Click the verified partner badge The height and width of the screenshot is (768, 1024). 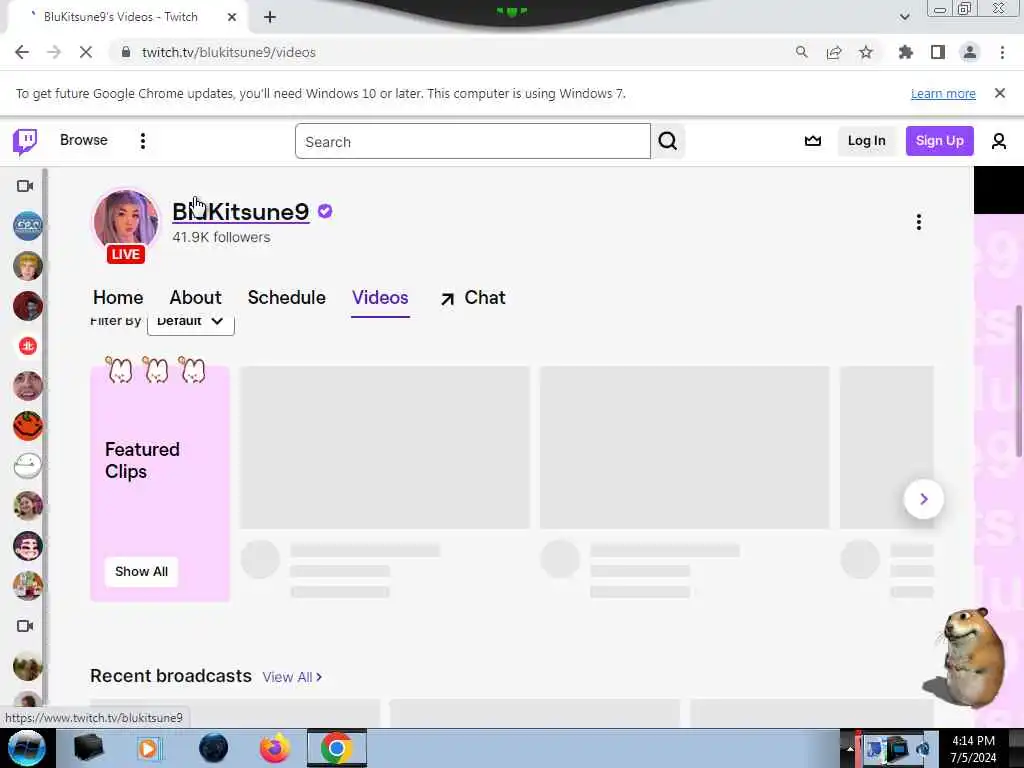click(325, 212)
